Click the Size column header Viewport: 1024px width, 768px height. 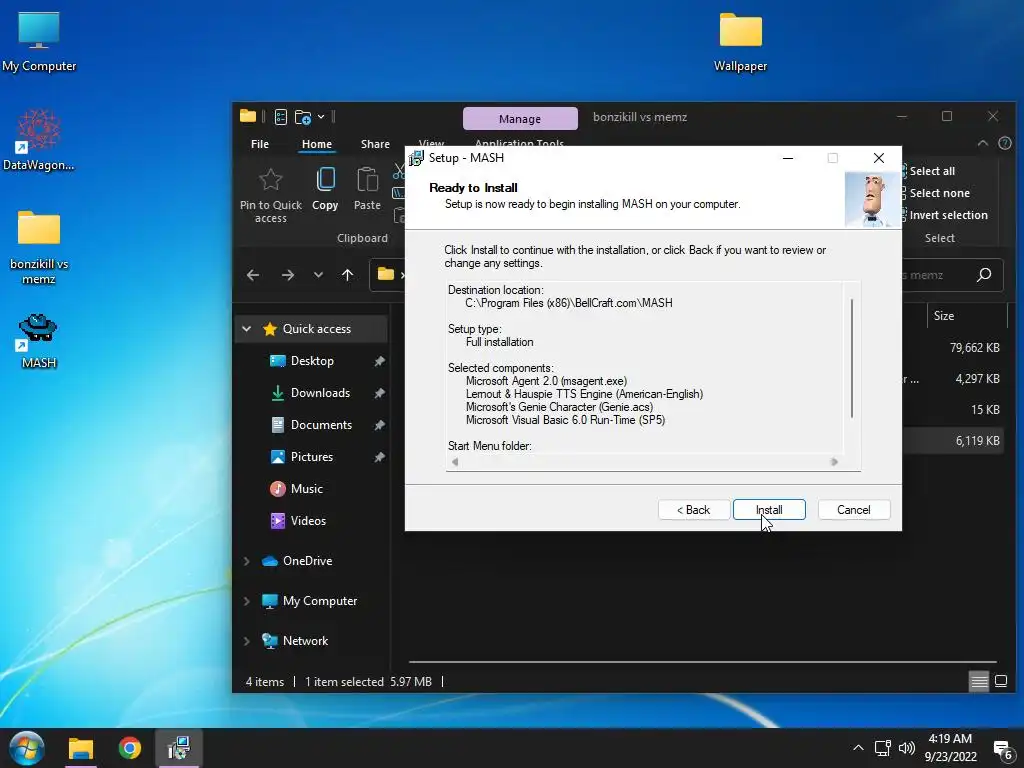point(967,316)
